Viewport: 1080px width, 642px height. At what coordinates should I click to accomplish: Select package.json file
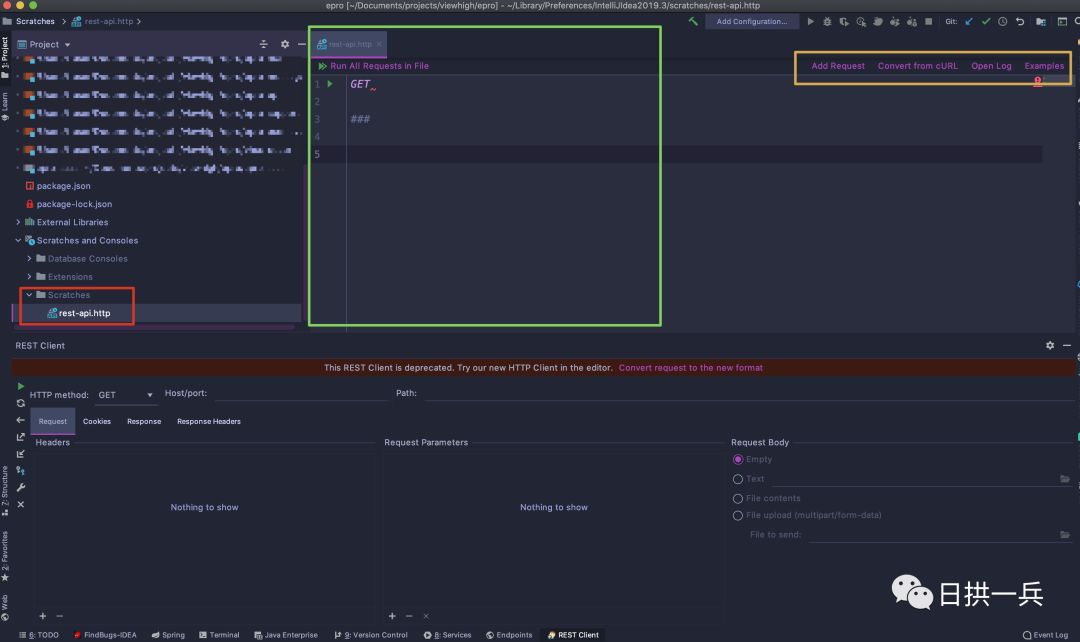click(63, 186)
